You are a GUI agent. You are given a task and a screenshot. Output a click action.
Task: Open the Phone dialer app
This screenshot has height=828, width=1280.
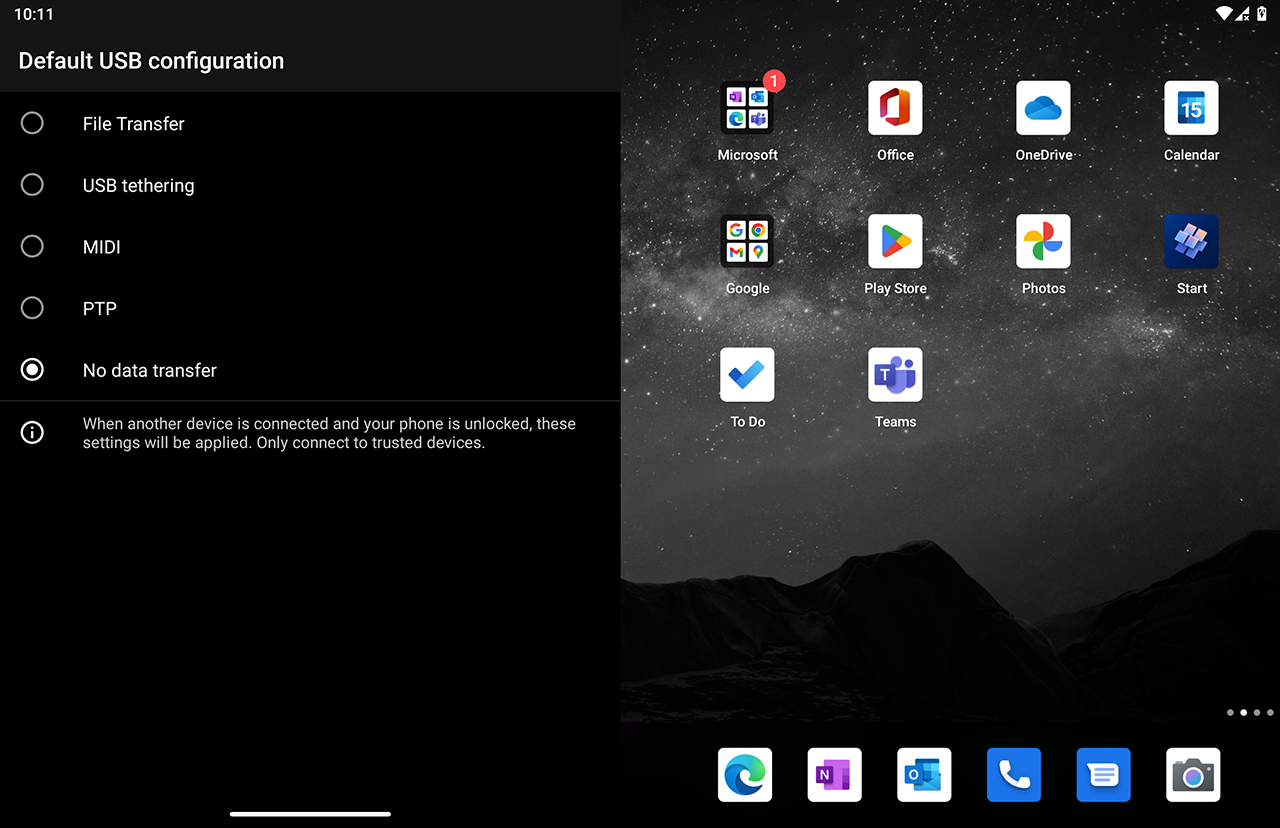pos(1014,775)
